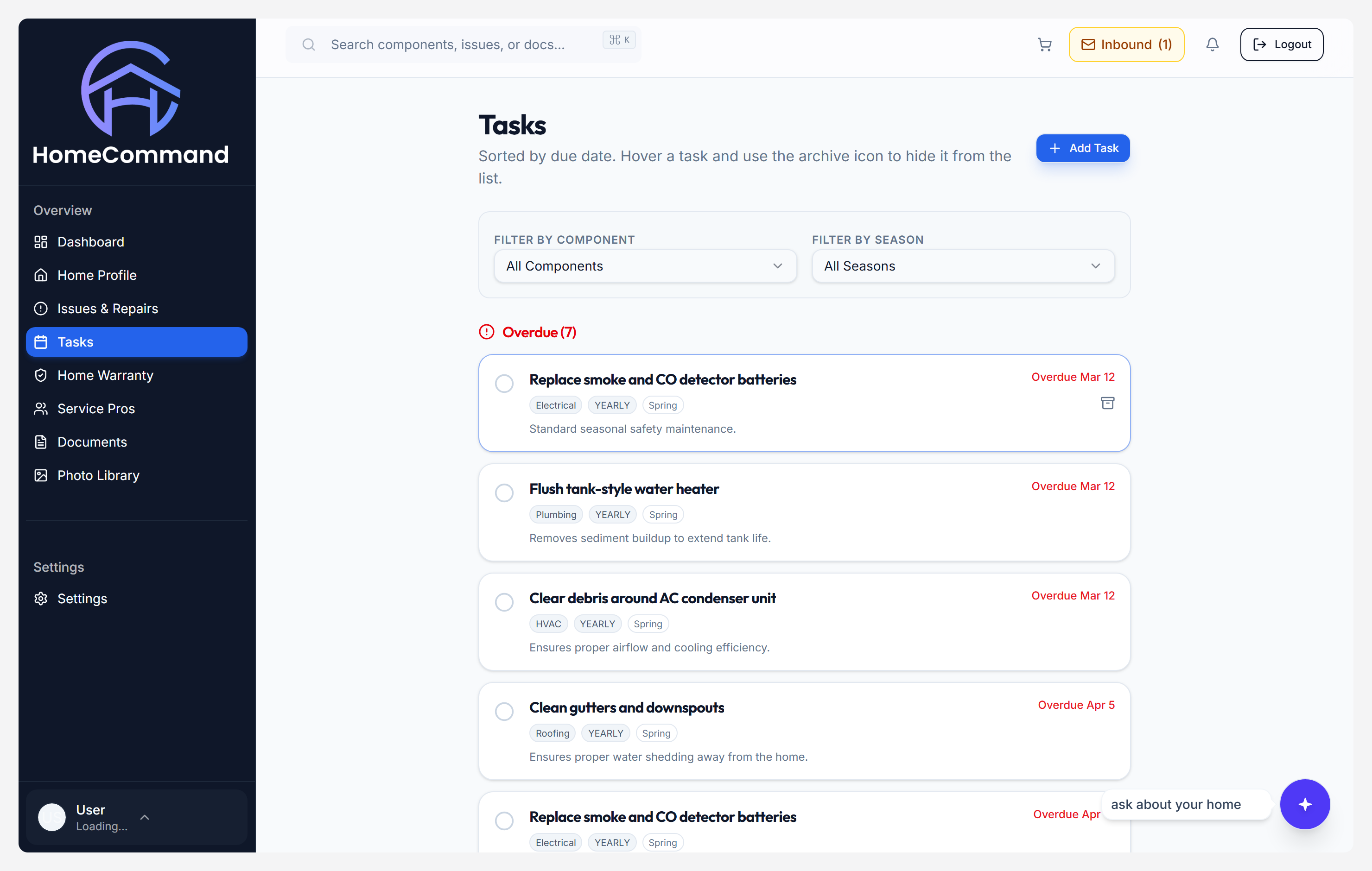The width and height of the screenshot is (1372, 871).
Task: Click the HomeCommand logo
Action: click(x=130, y=102)
